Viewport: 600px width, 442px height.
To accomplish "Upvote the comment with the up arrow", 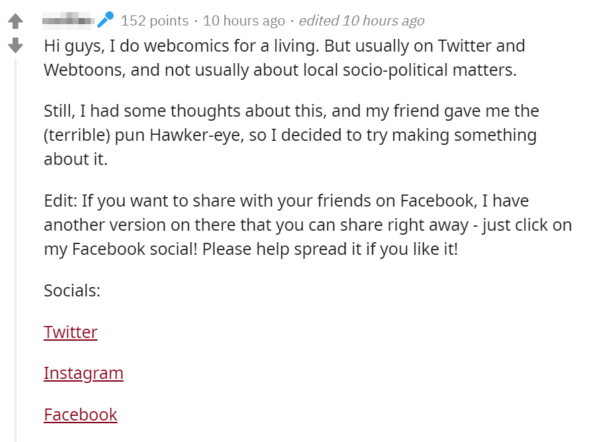I will coord(16,22).
